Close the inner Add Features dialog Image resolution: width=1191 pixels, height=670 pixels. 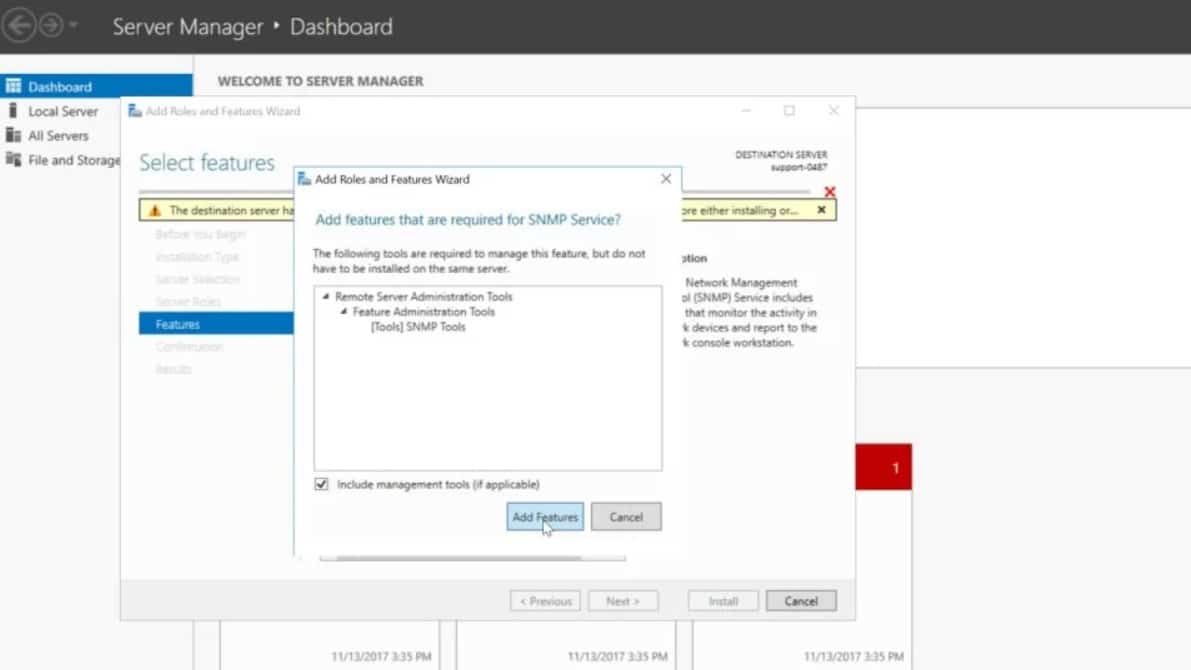tap(666, 179)
